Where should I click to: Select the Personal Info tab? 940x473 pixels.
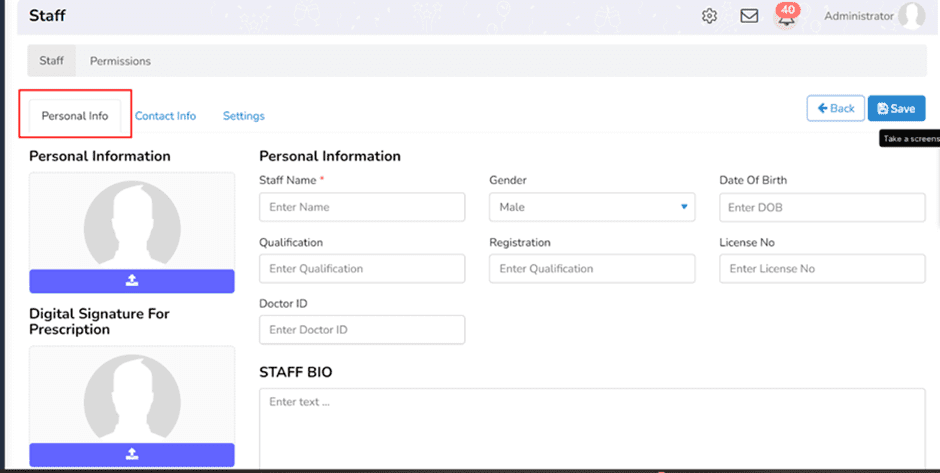click(x=75, y=116)
